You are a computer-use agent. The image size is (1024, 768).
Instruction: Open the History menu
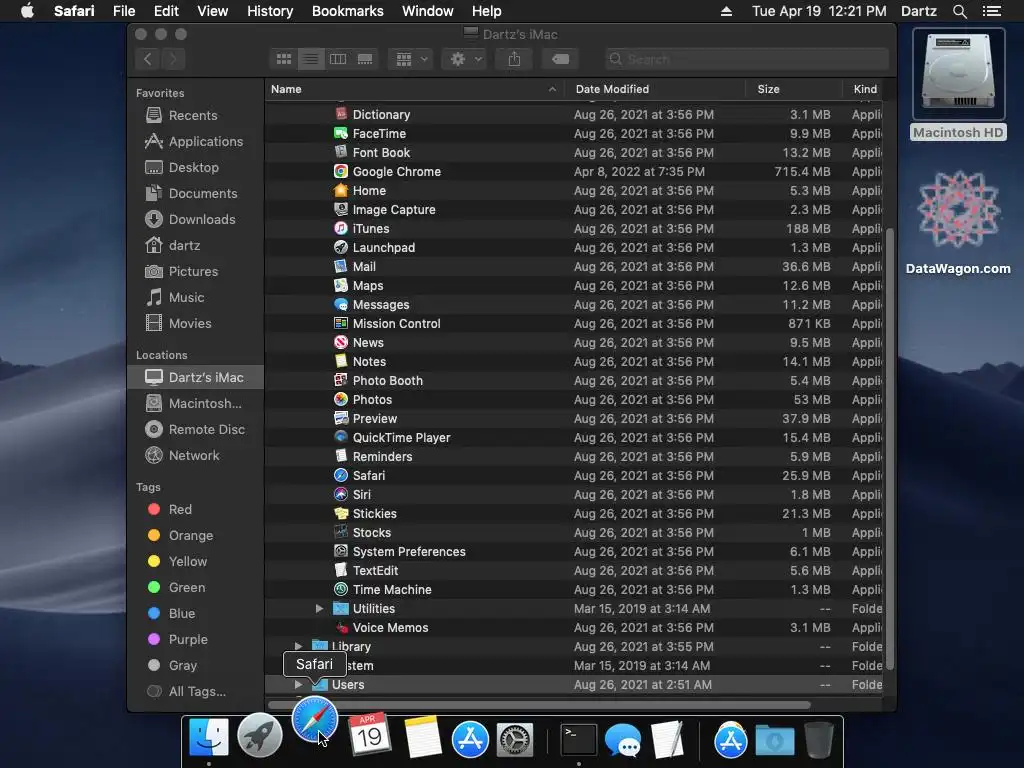[270, 11]
